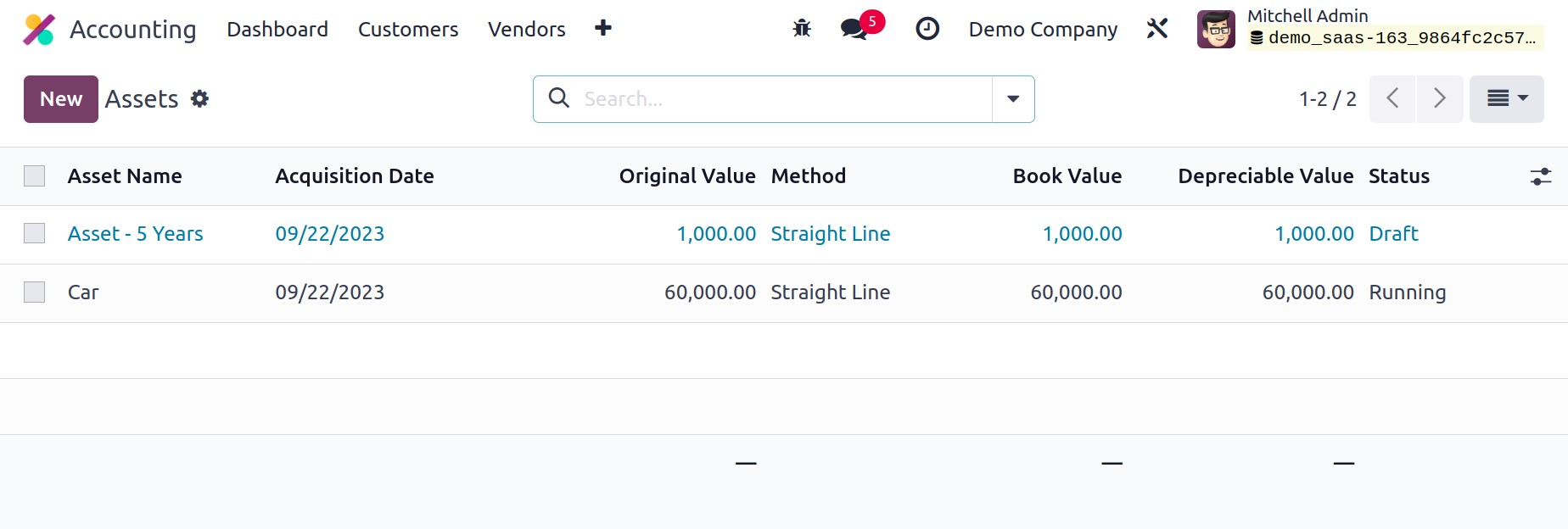Open the list view switcher dropdown
The height and width of the screenshot is (529, 1568).
(x=1506, y=99)
